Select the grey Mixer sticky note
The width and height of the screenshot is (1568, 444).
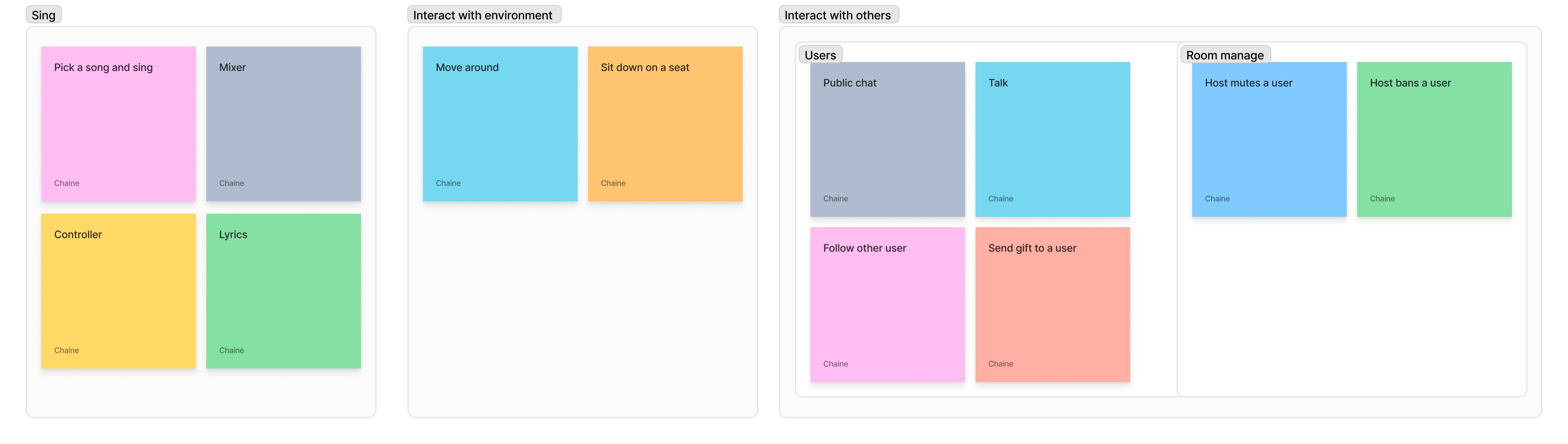point(283,124)
